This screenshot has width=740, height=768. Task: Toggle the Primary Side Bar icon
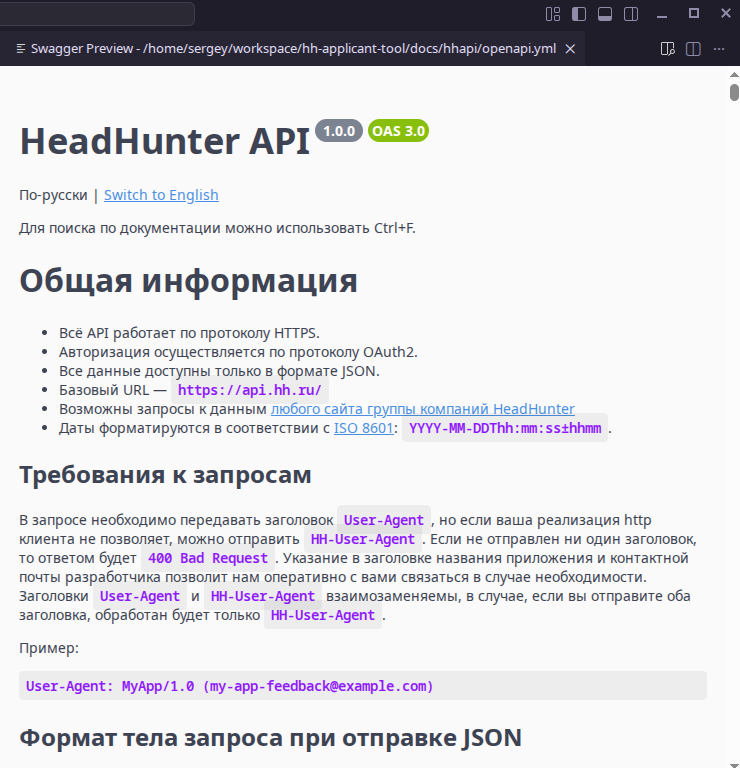(x=579, y=14)
